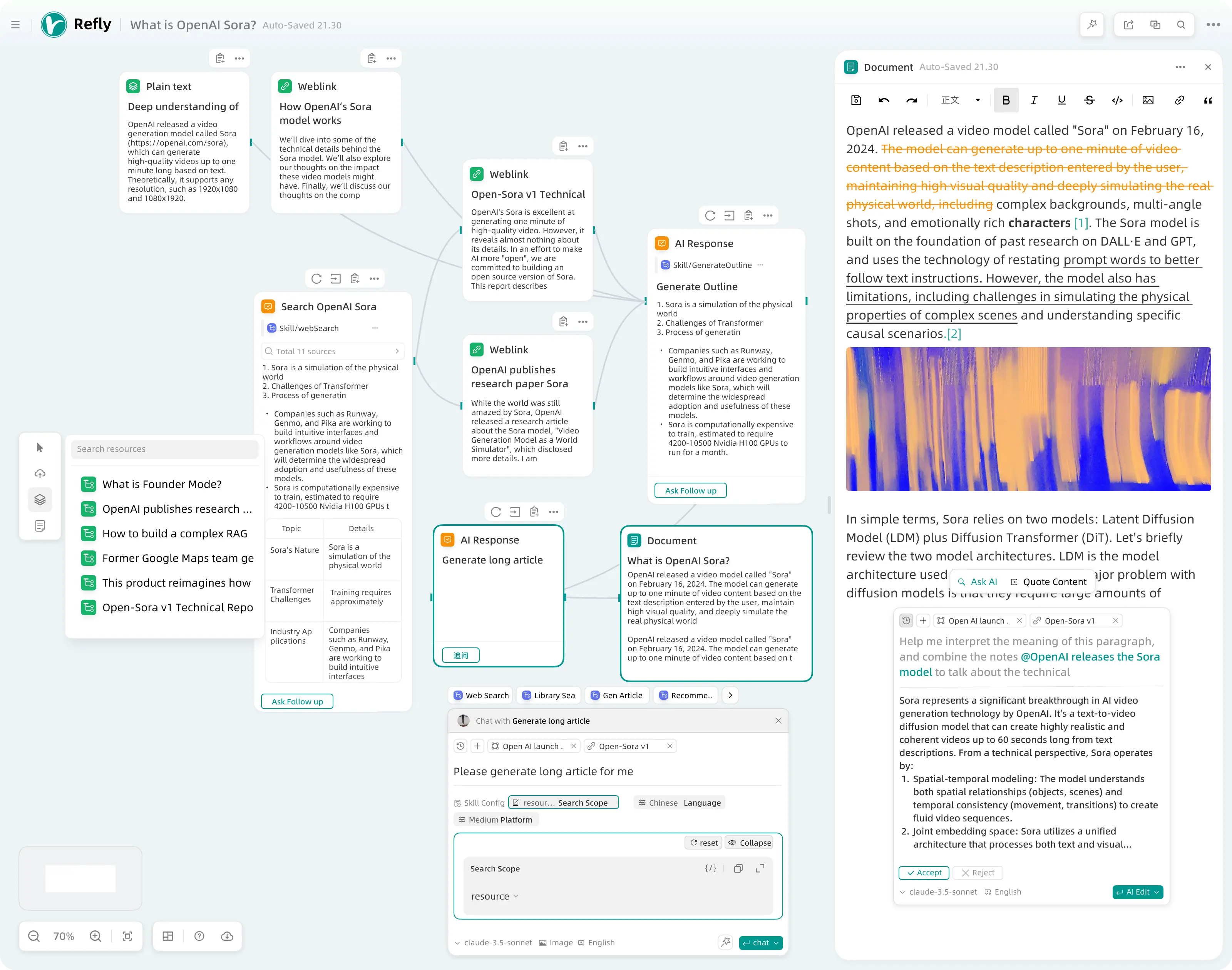Screen dimensions: 1232x970
Task: Toggle pin button in top header
Action: (1092, 24)
